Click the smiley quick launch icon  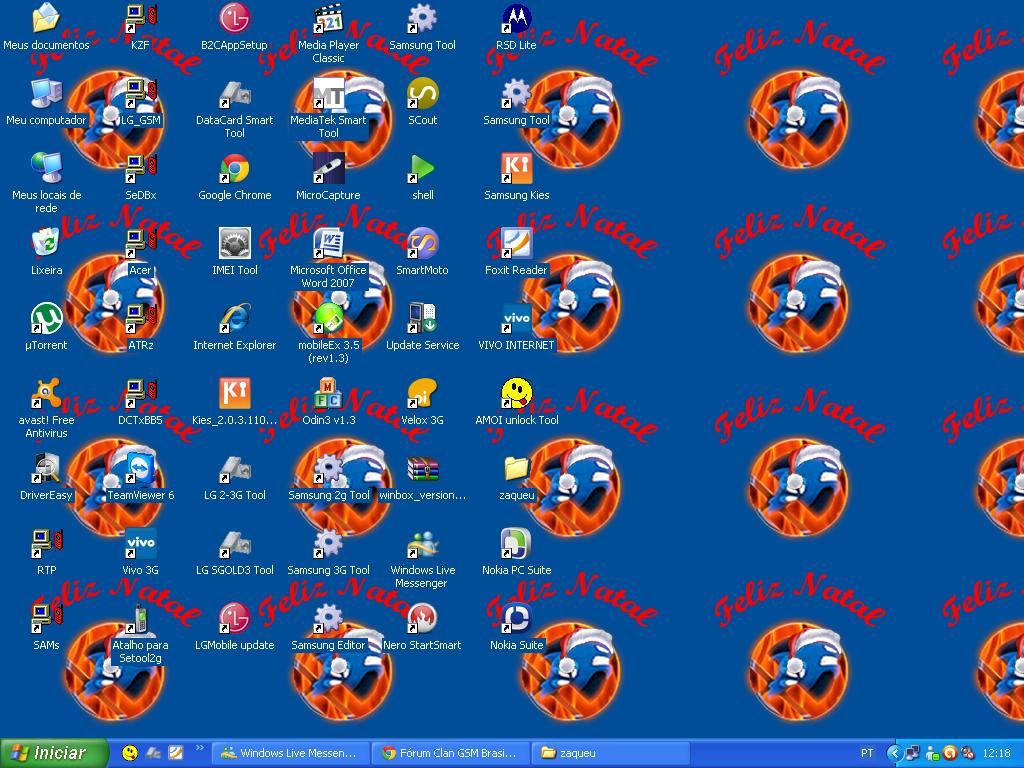coord(131,753)
